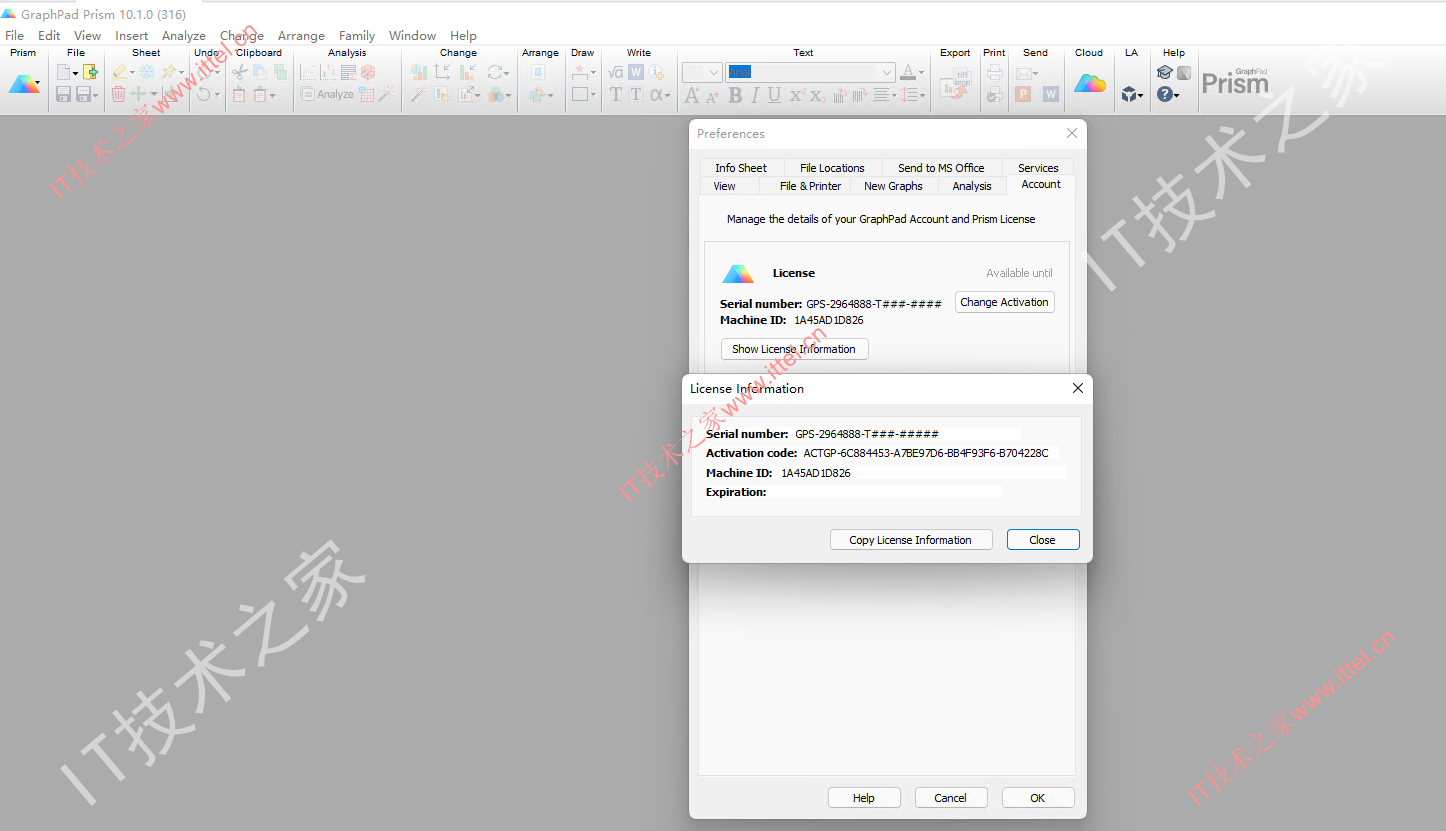Open the new file dropdown arrow
This screenshot has height=831, width=1446.
point(75,73)
